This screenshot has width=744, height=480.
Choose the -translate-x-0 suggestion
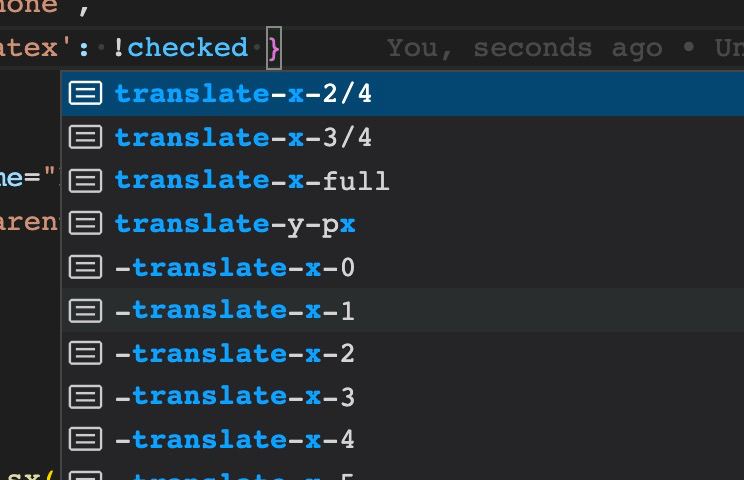click(235, 268)
